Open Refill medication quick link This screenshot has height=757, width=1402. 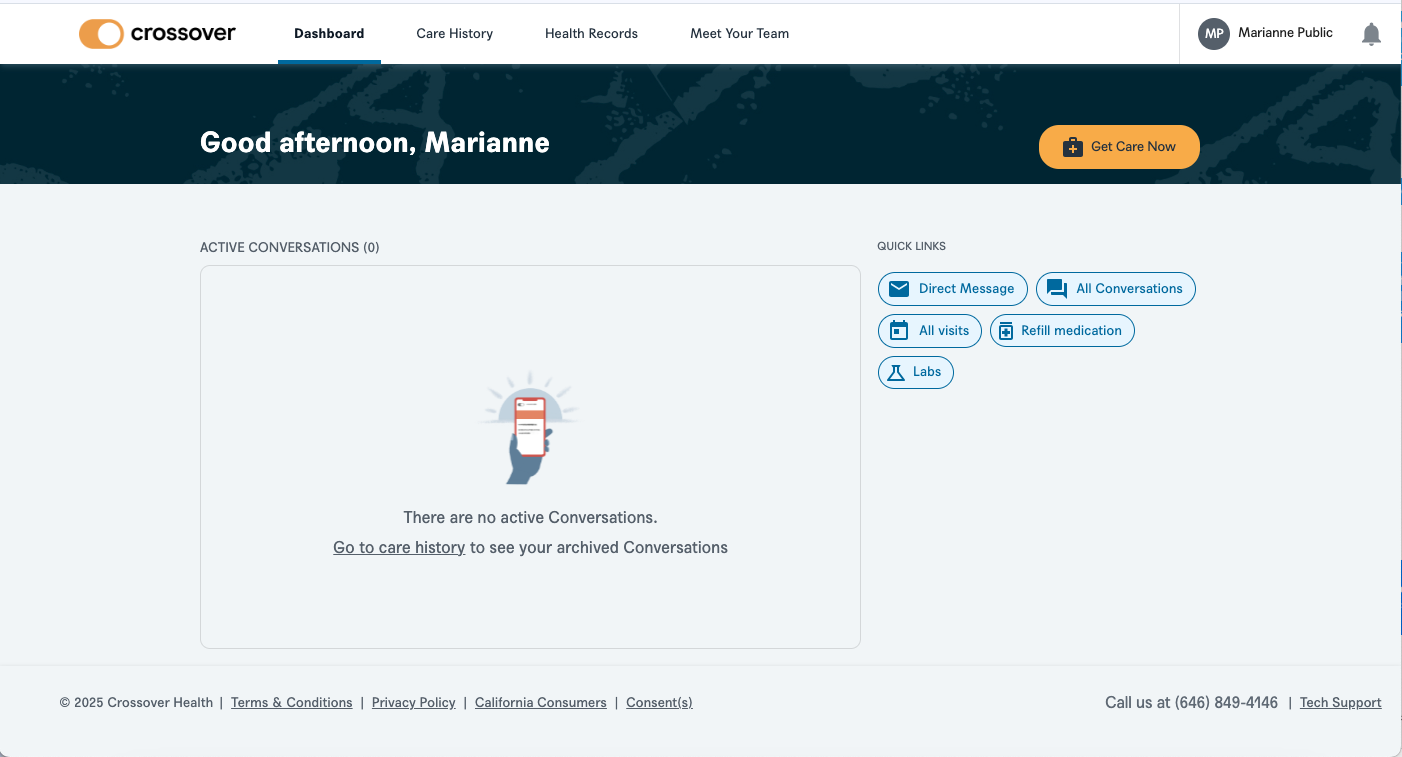(1062, 331)
